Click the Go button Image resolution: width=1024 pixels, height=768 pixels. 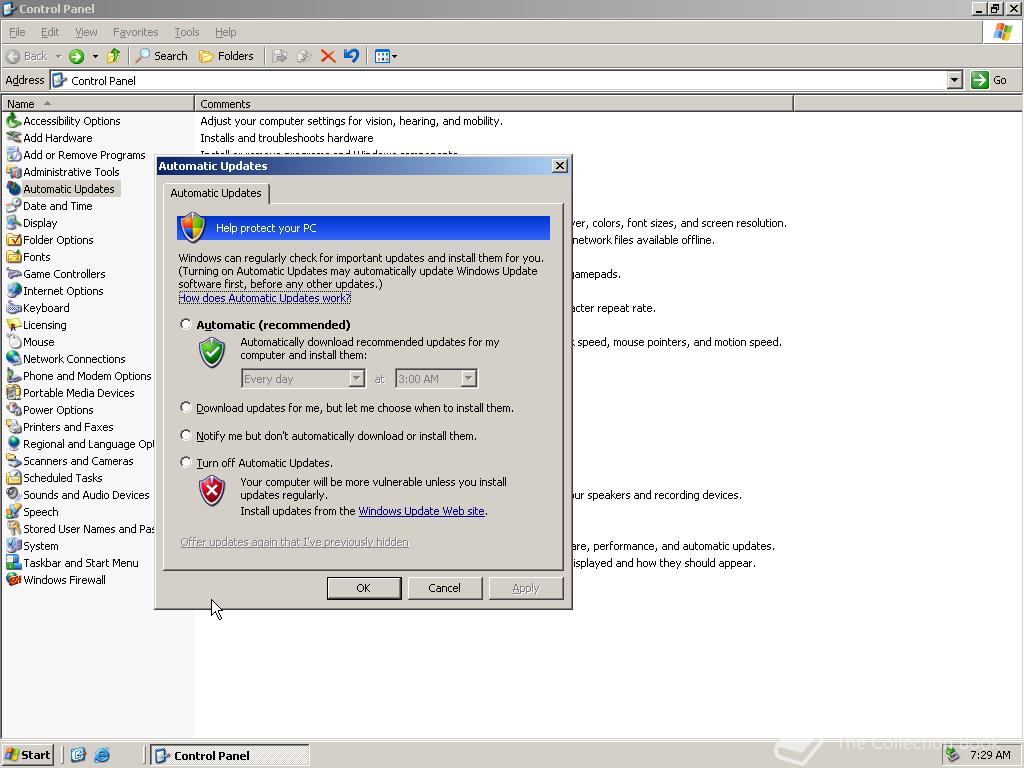990,80
